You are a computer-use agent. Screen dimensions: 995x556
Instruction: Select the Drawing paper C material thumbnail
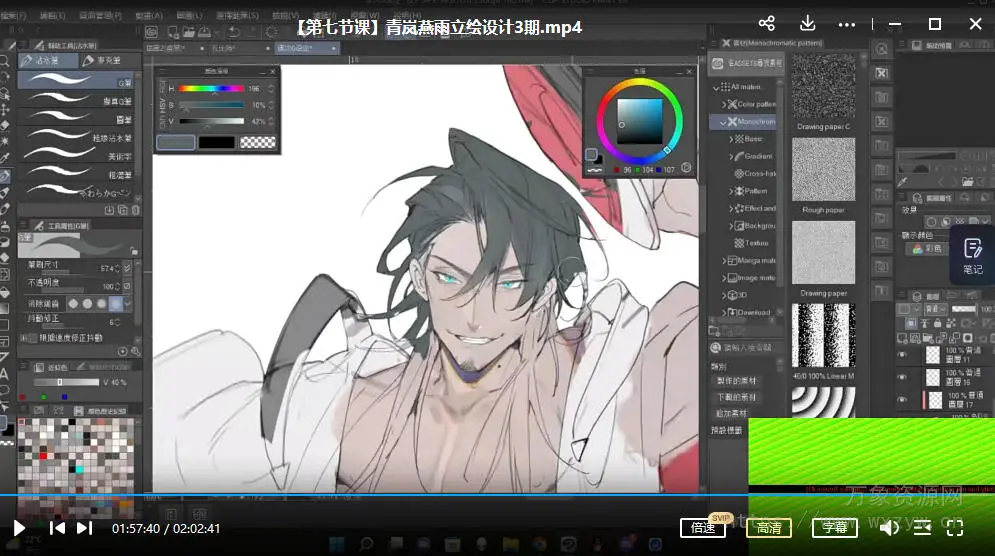[824, 86]
